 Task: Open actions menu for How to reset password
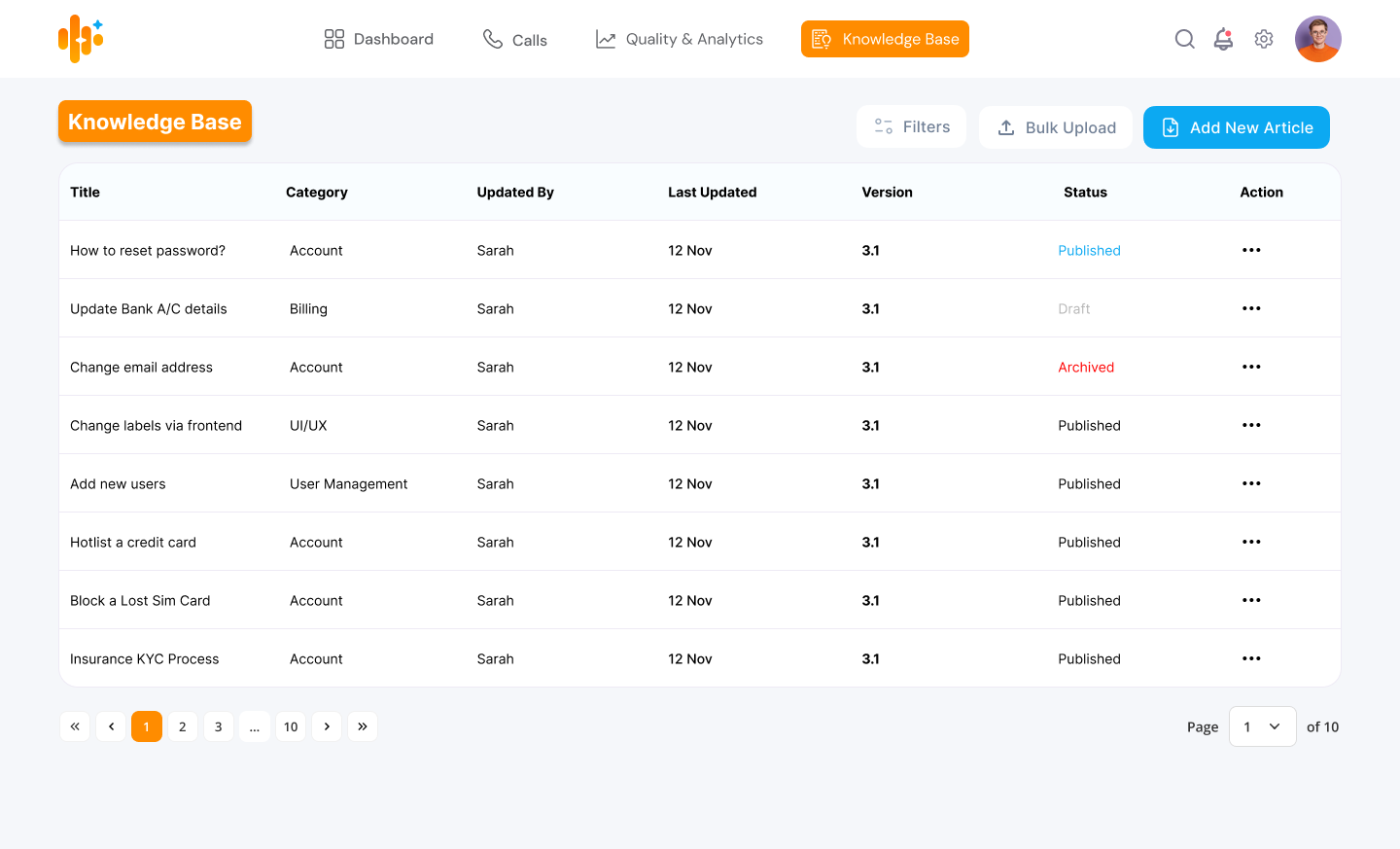pyautogui.click(x=1251, y=250)
